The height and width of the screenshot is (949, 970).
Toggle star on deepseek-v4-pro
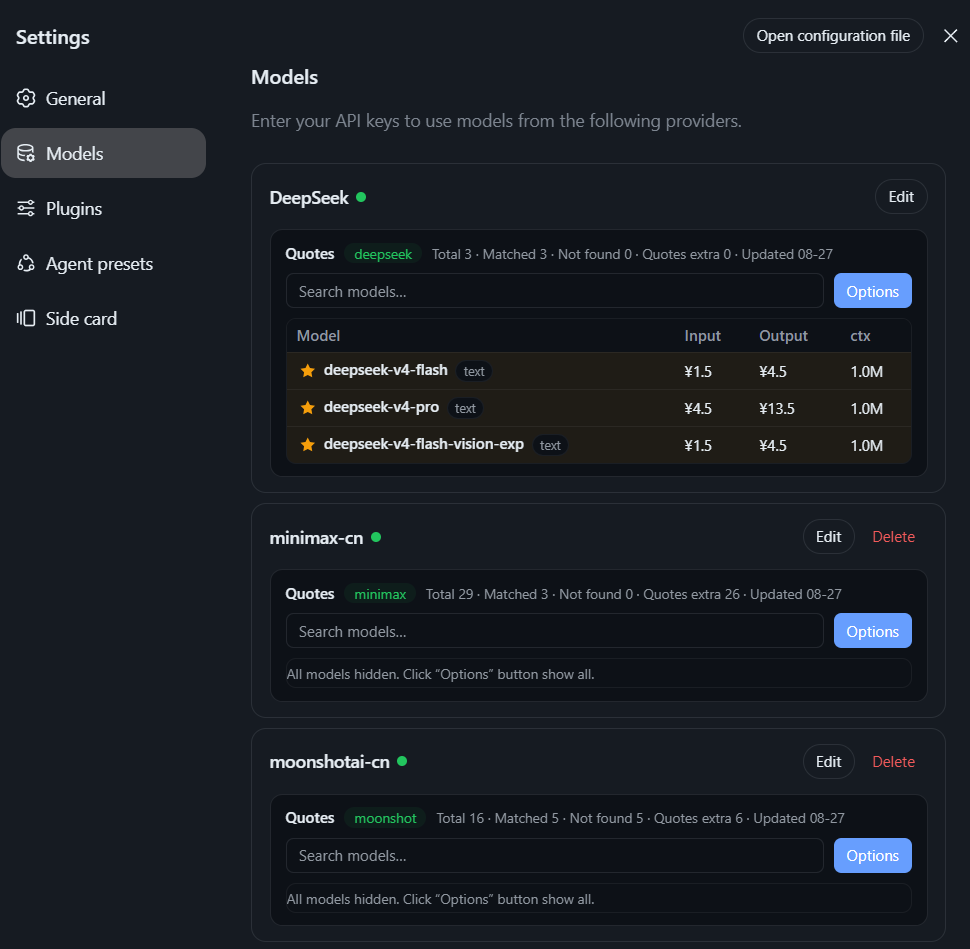point(307,408)
